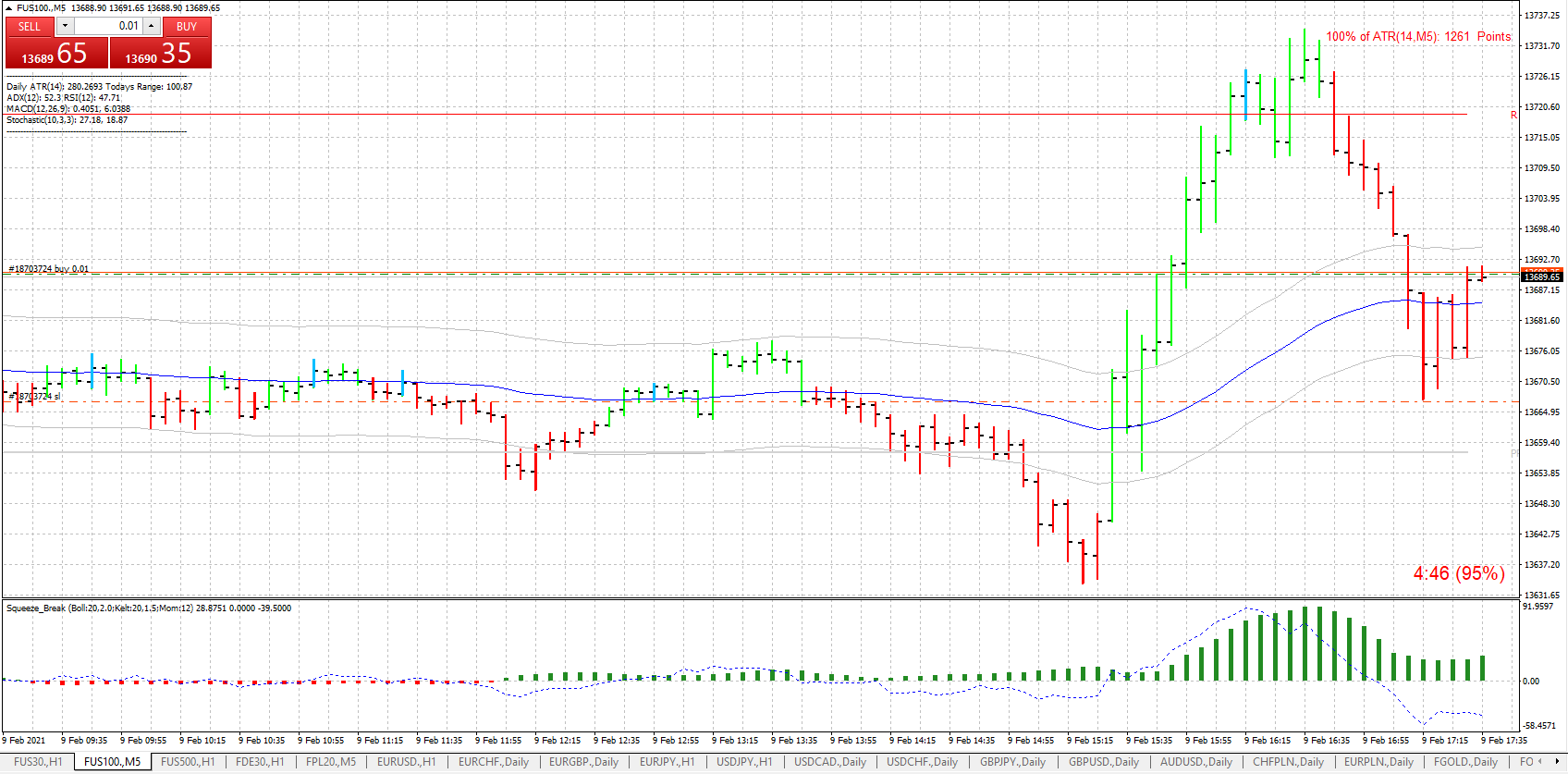Click the ADX(12) RSI(12) readout line

pos(63,98)
